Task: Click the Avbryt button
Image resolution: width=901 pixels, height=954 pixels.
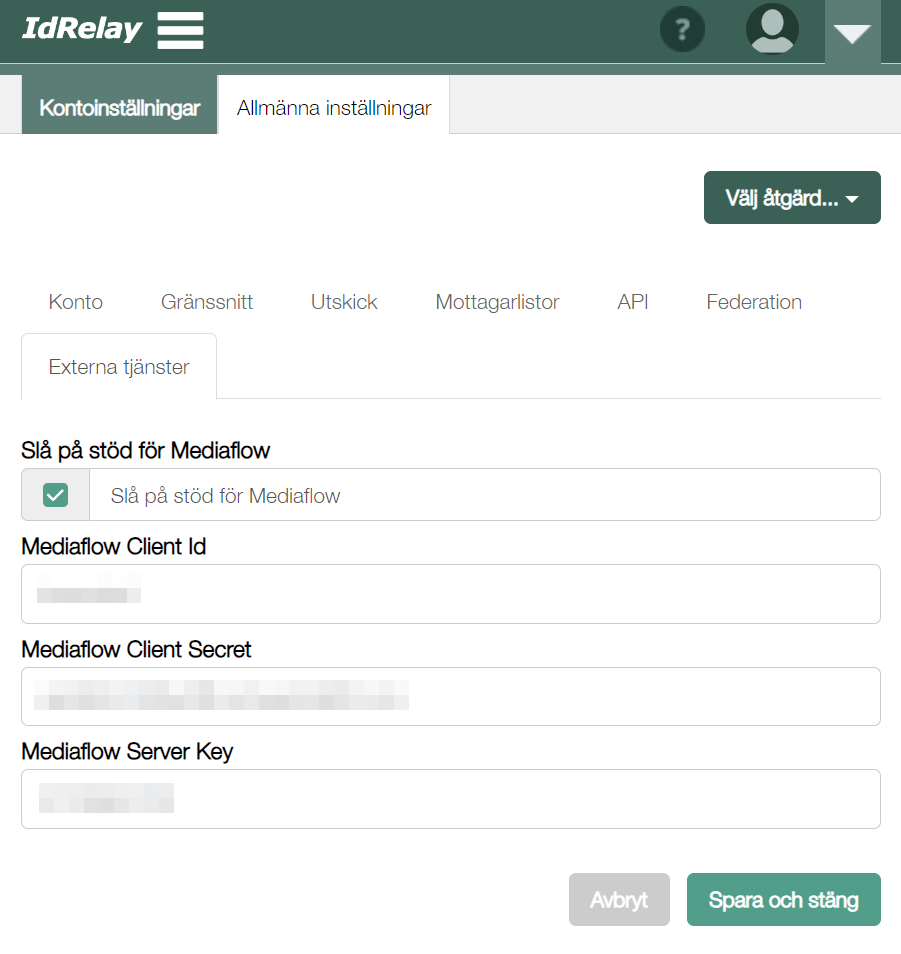Action: [x=619, y=899]
